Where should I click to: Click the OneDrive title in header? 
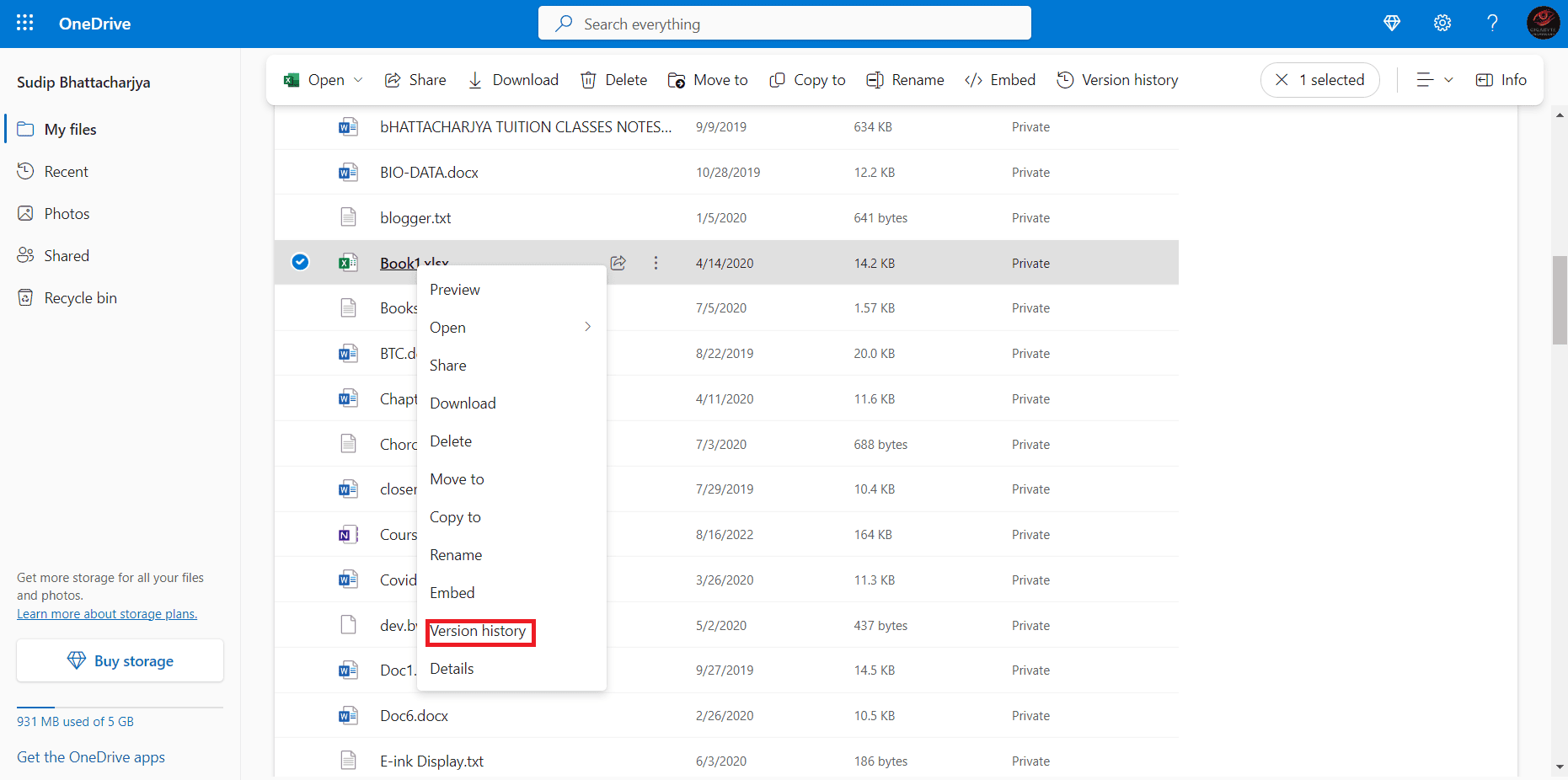pos(94,24)
